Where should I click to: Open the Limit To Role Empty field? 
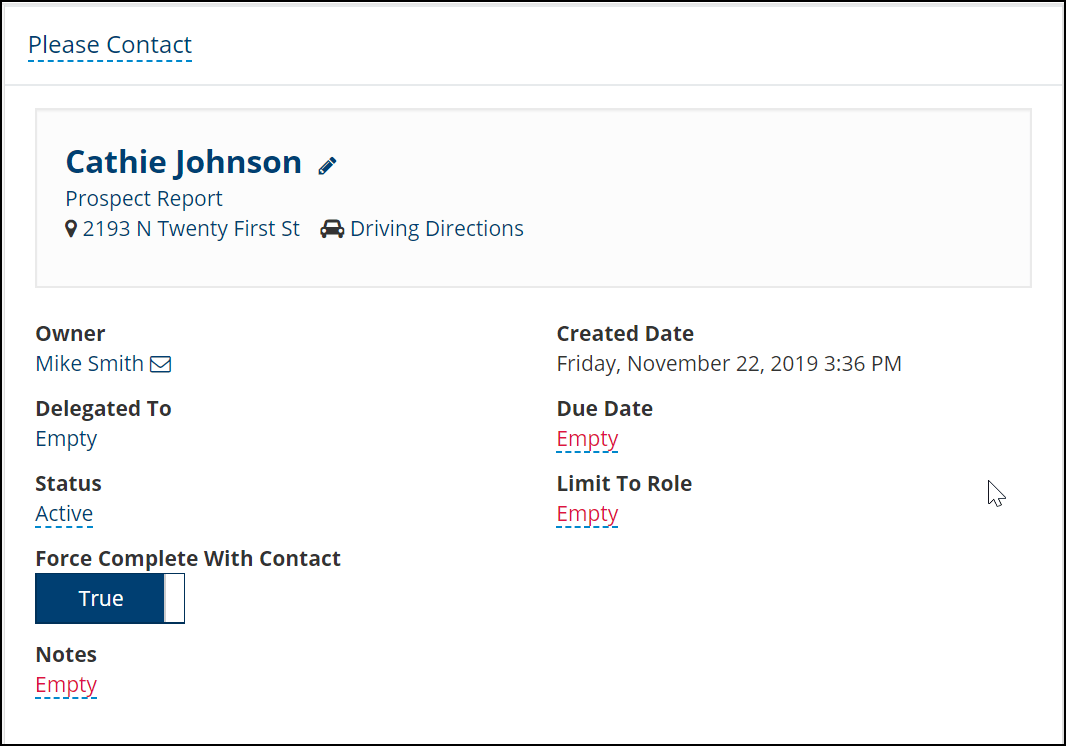click(x=587, y=513)
